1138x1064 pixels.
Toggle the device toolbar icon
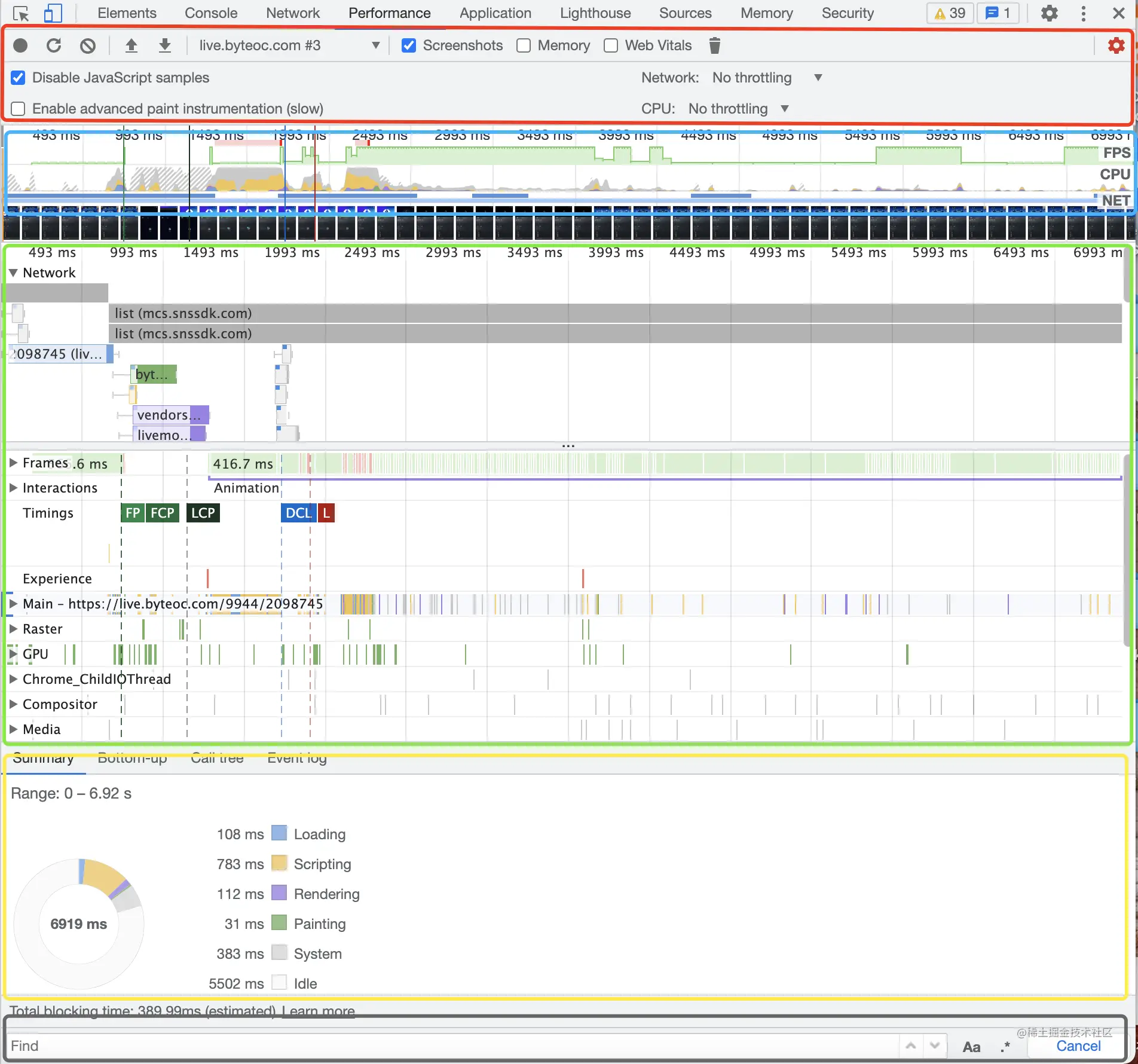pyautogui.click(x=53, y=13)
